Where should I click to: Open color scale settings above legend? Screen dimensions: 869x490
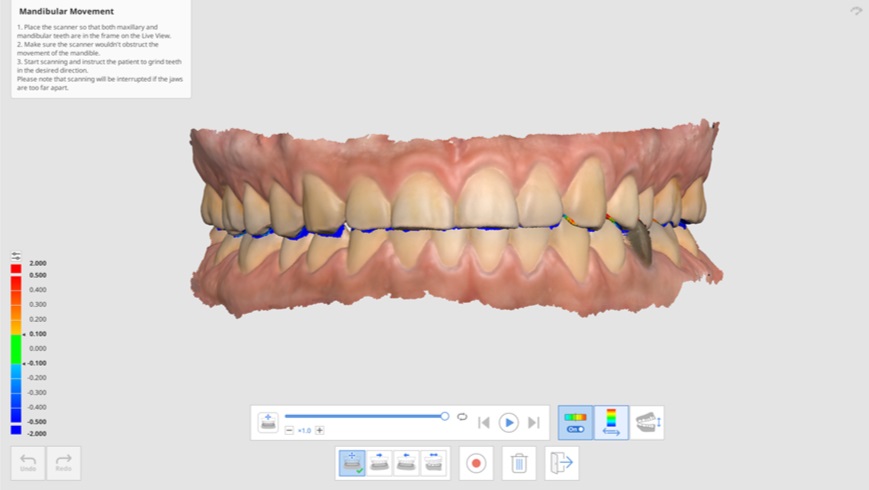click(x=16, y=256)
